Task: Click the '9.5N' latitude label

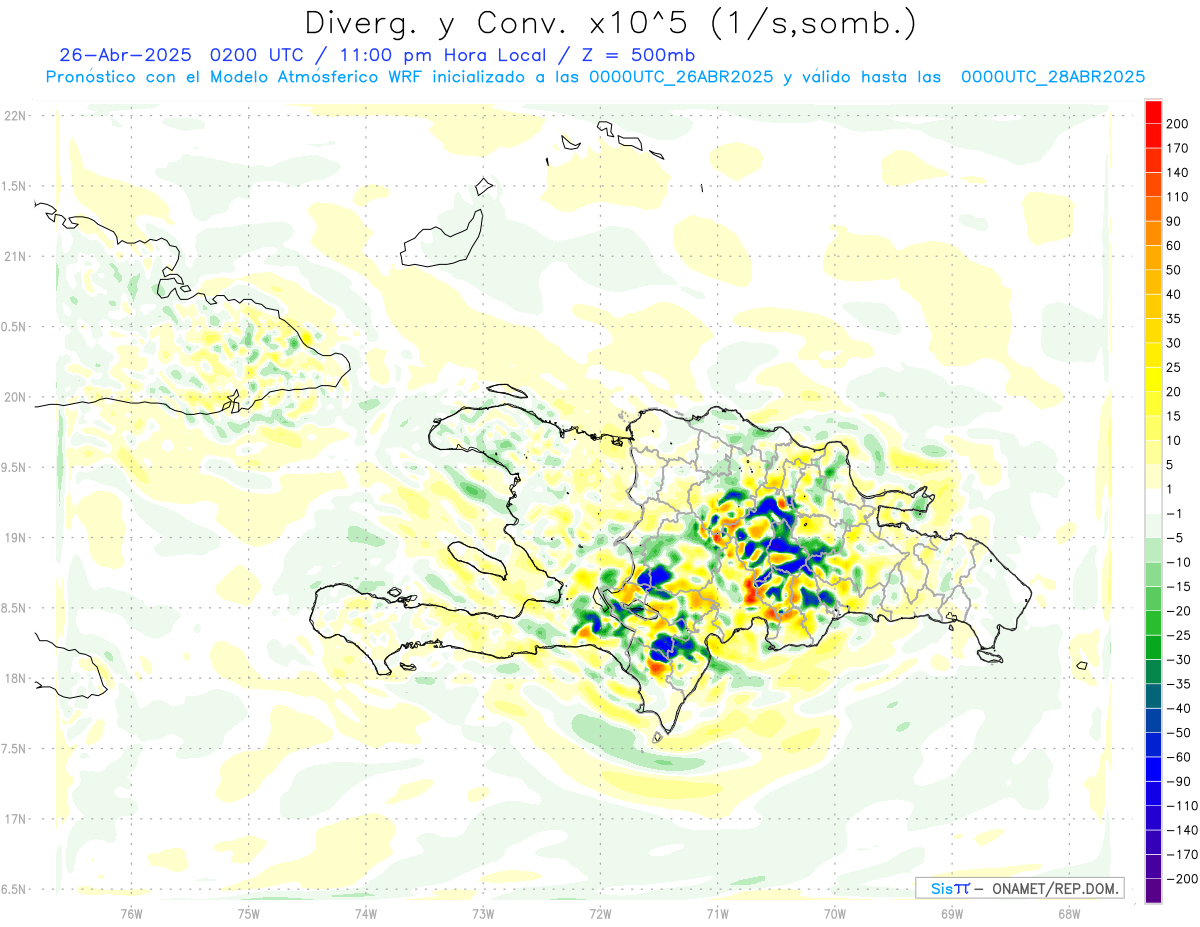Action: tap(13, 467)
